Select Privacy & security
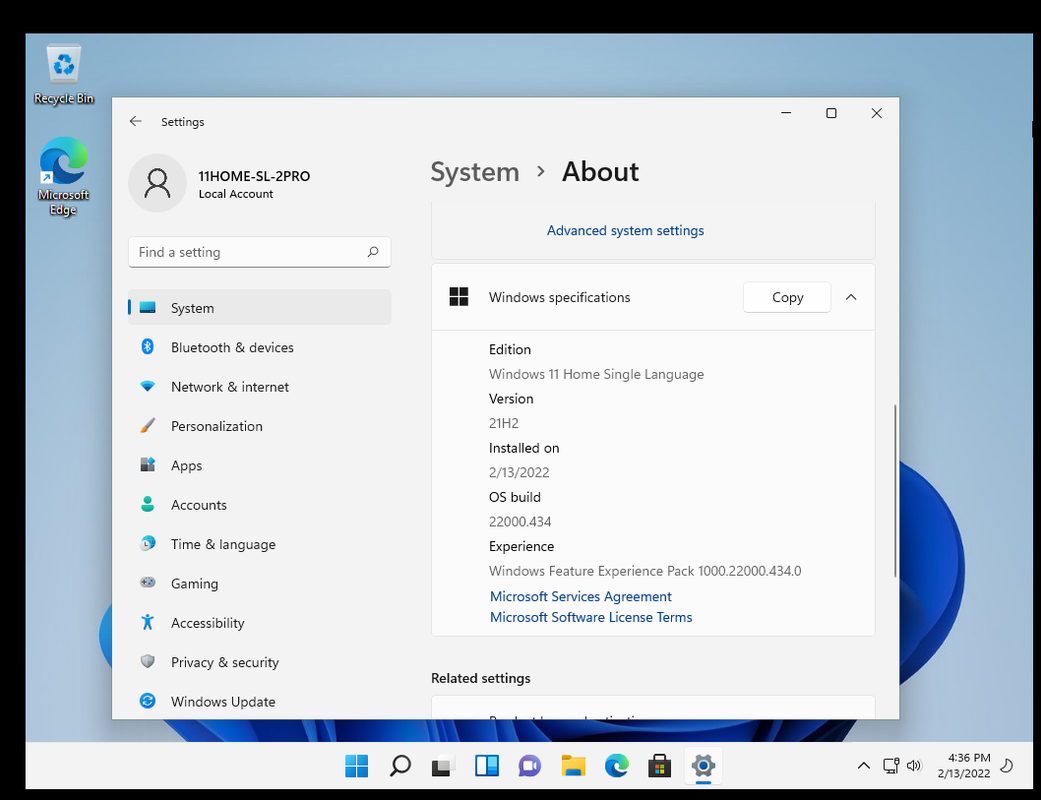1041x800 pixels. pyautogui.click(x=260, y=662)
